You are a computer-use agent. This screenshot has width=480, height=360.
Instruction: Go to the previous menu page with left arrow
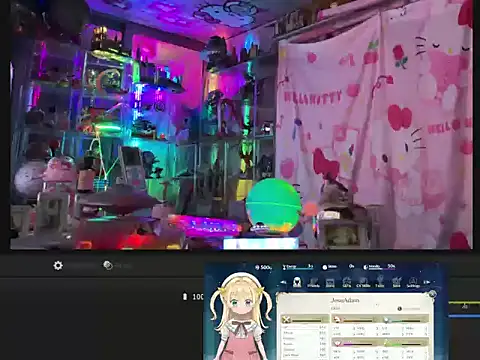[x=283, y=282]
